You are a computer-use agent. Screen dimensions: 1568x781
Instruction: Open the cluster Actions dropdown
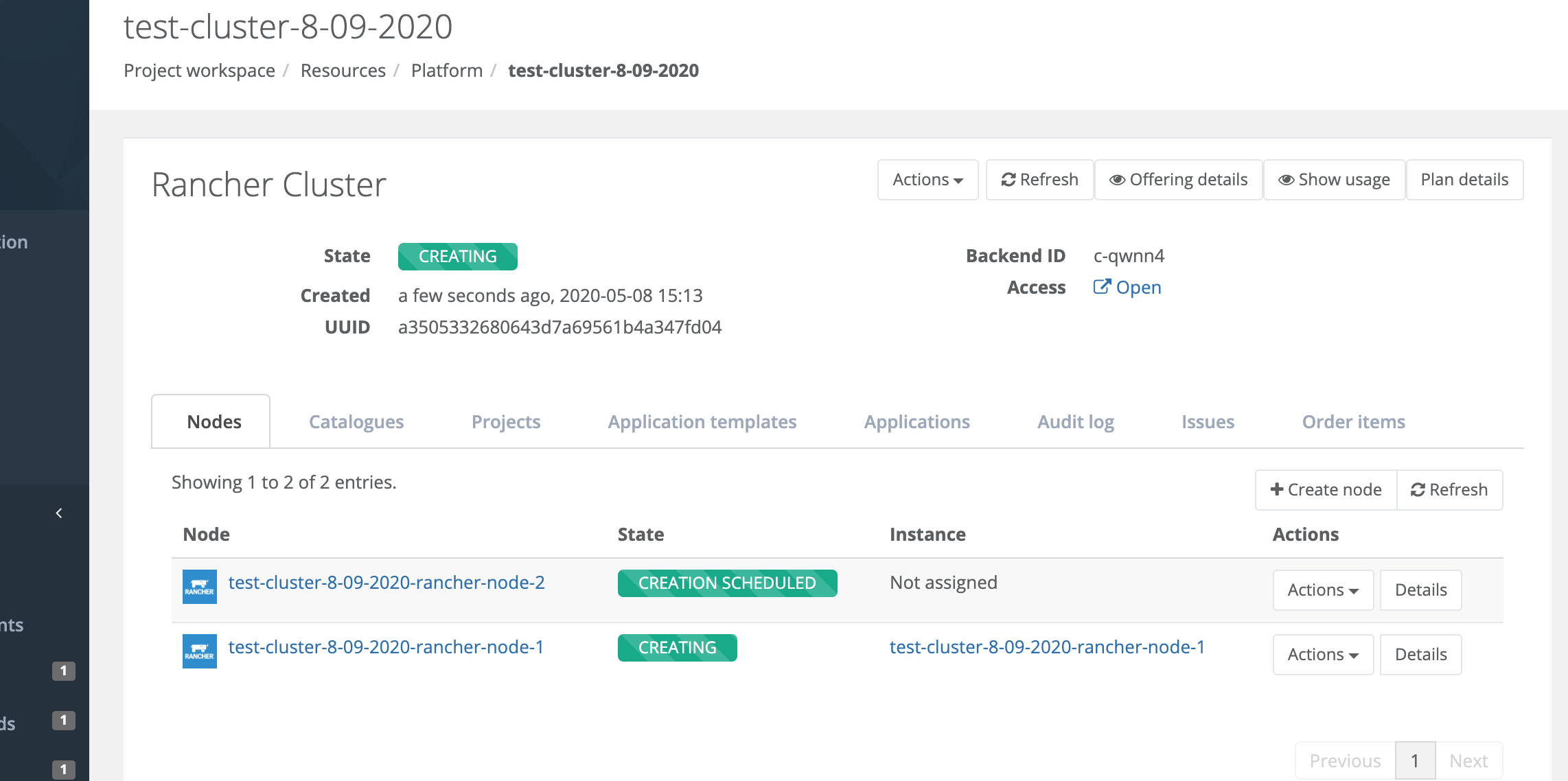coord(927,180)
